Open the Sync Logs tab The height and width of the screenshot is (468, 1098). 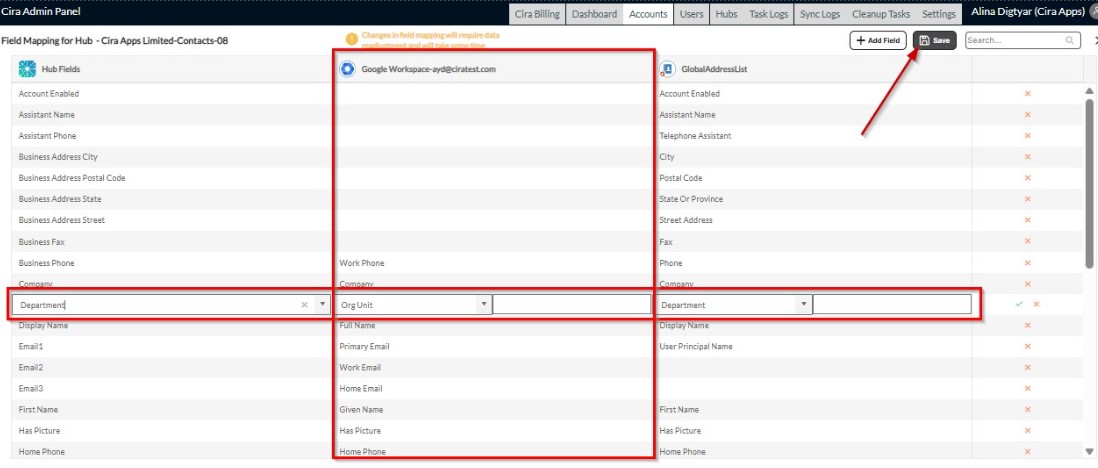(x=820, y=14)
